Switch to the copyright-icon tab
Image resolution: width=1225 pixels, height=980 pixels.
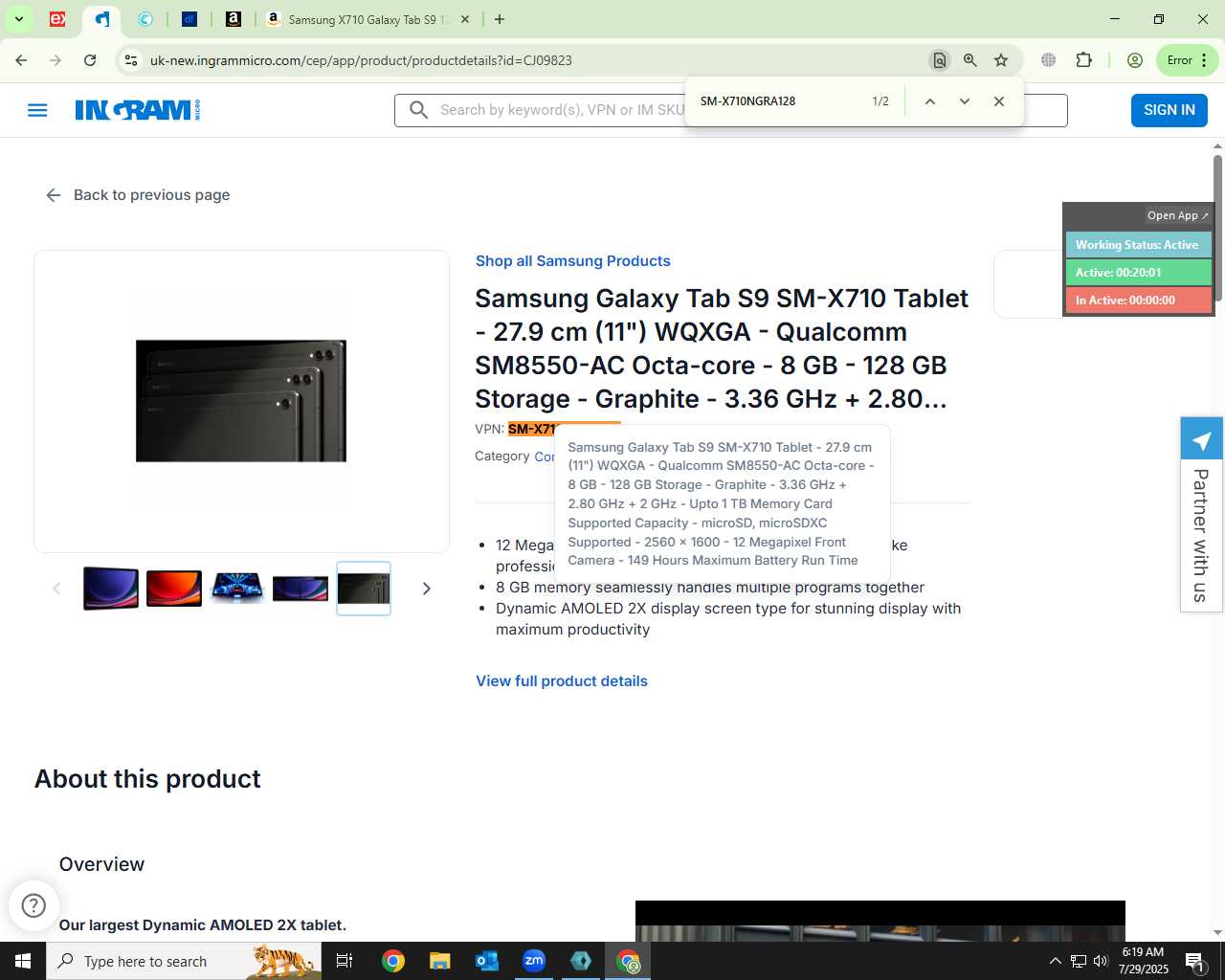point(145,19)
